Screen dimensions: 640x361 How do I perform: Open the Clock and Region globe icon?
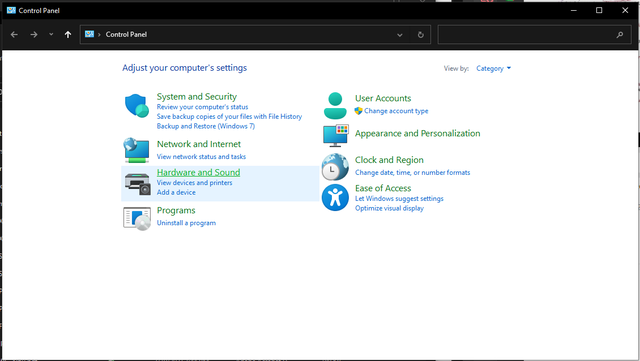[335, 167]
